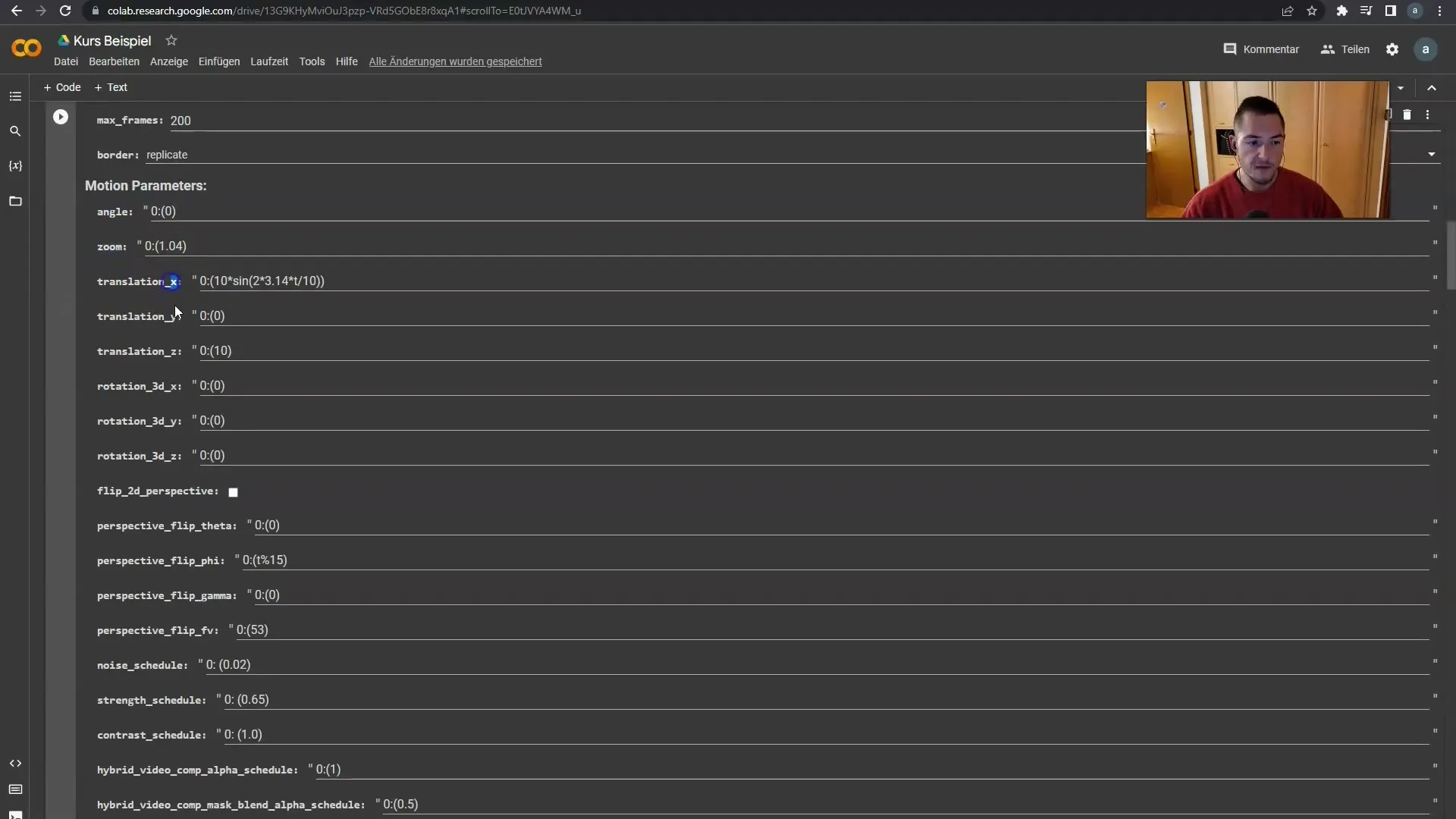Click the settings gear icon
1456x819 pixels.
1393,49
